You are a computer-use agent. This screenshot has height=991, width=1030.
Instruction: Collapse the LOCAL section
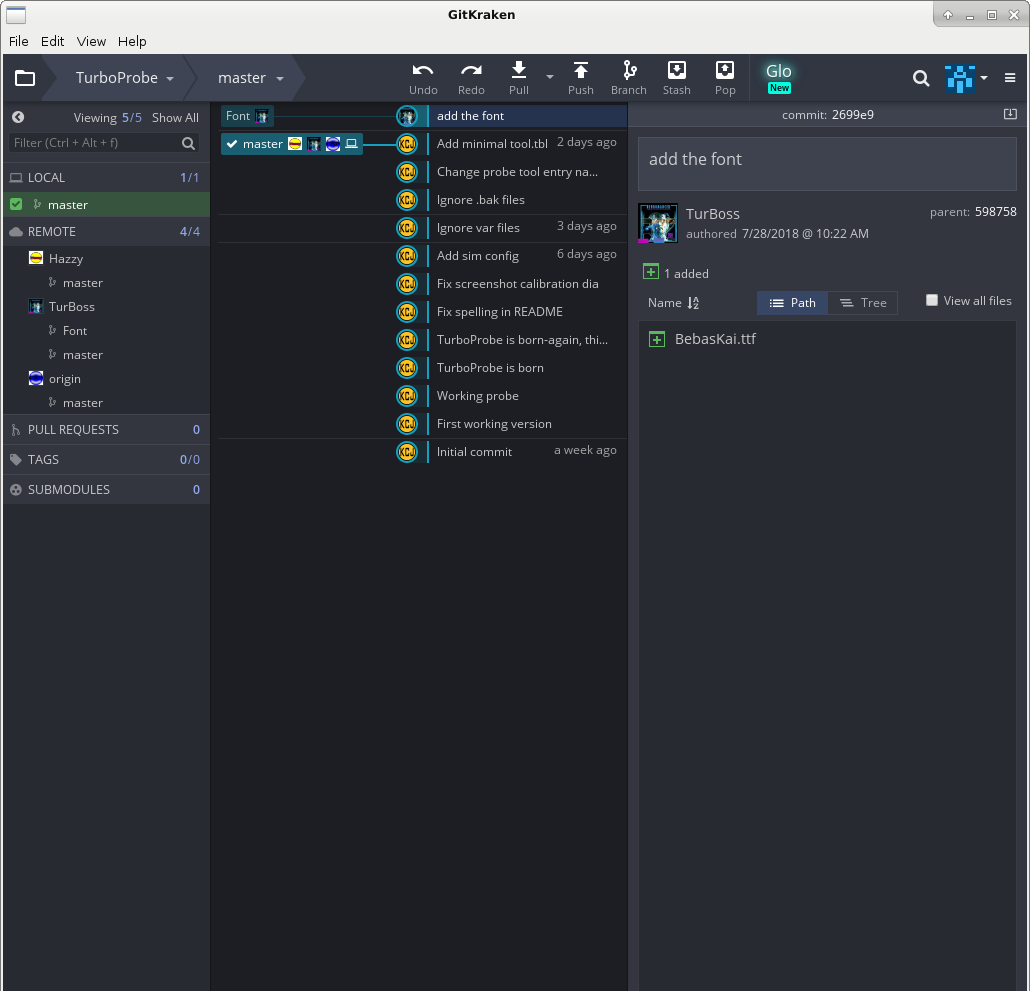tap(106, 177)
